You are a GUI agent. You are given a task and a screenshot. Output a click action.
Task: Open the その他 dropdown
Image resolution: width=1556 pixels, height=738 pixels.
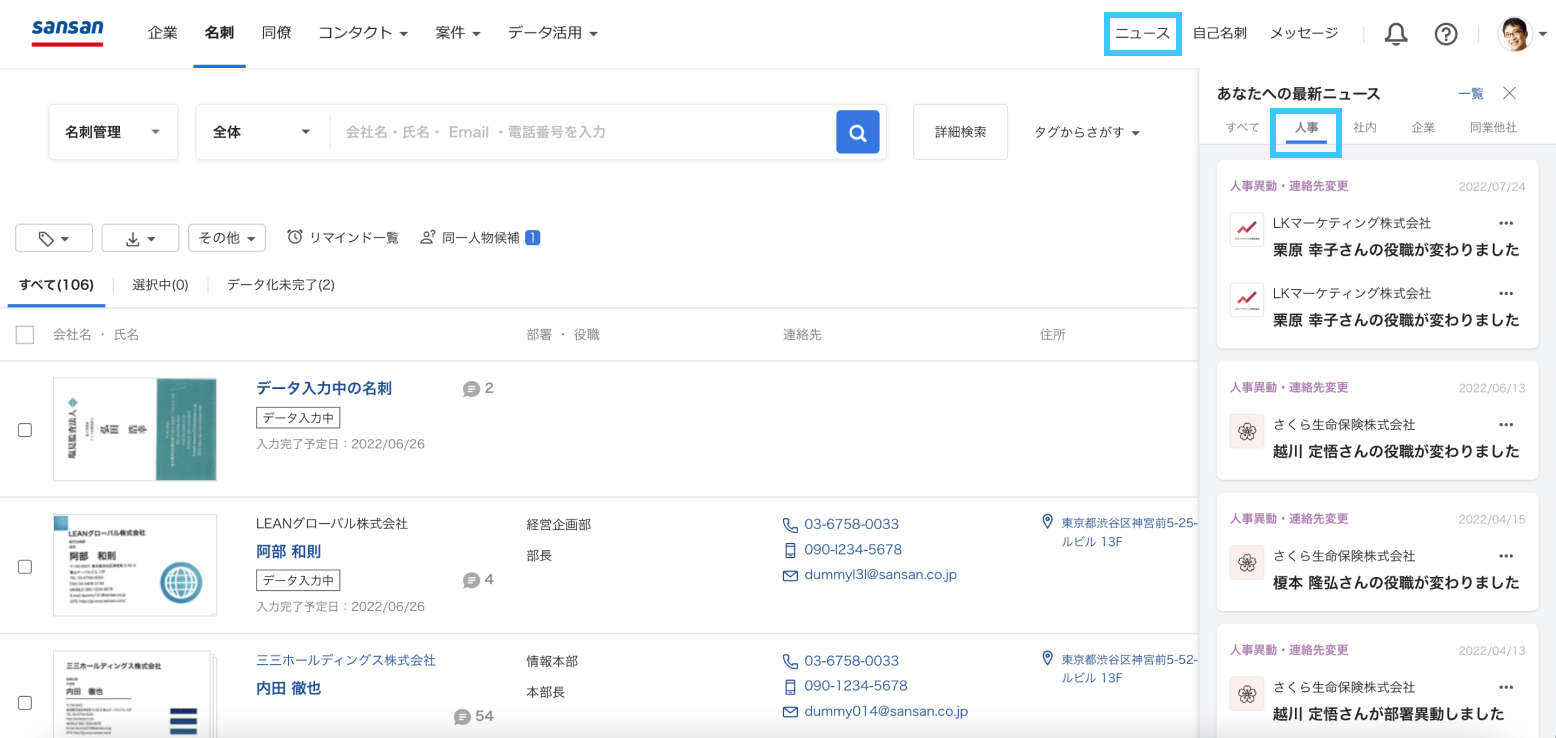click(227, 238)
